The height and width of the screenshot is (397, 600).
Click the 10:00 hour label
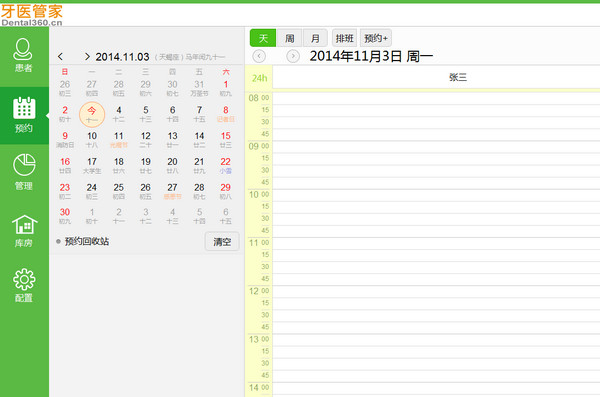(x=259, y=194)
